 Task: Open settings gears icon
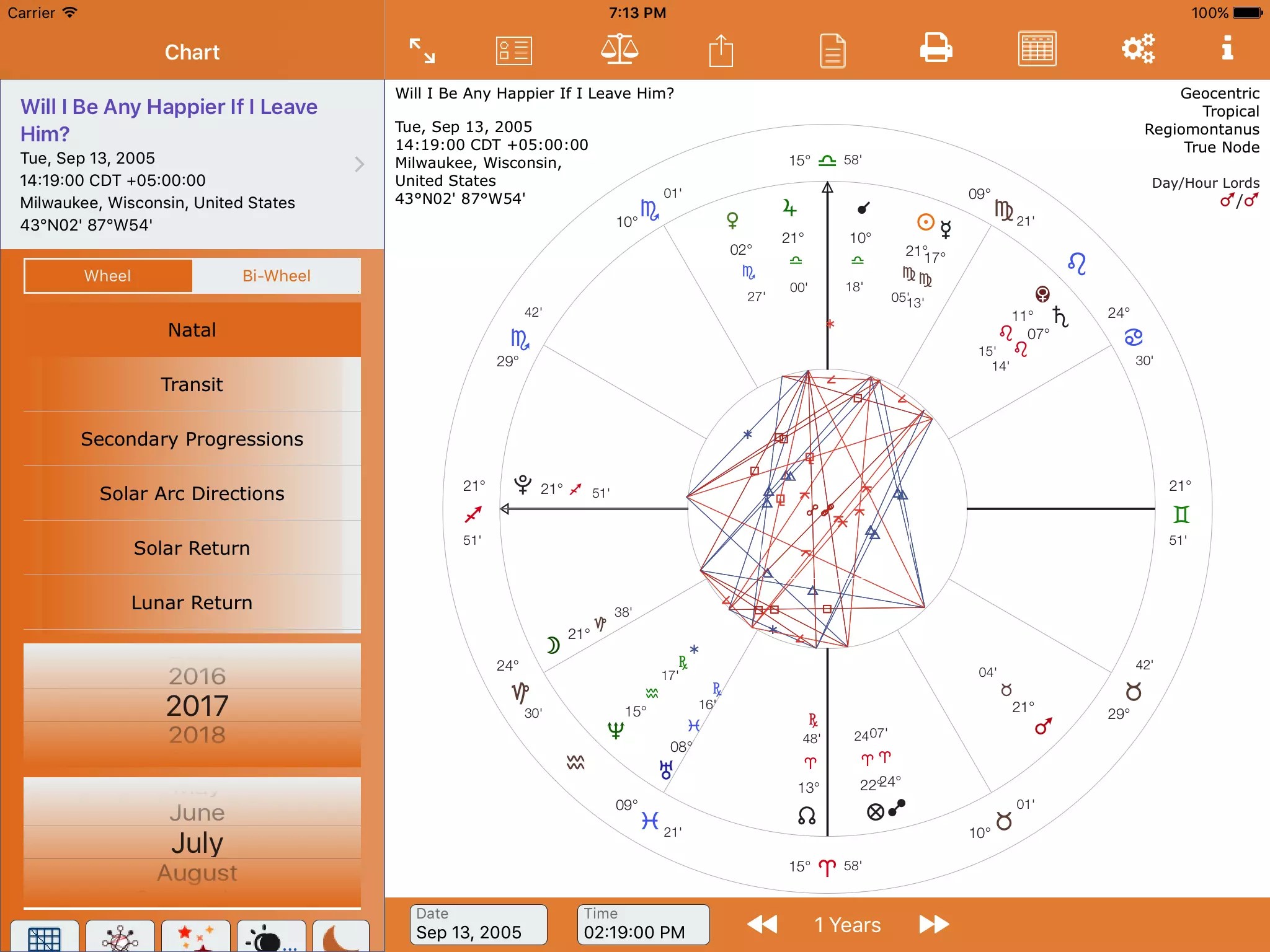click(x=1138, y=48)
